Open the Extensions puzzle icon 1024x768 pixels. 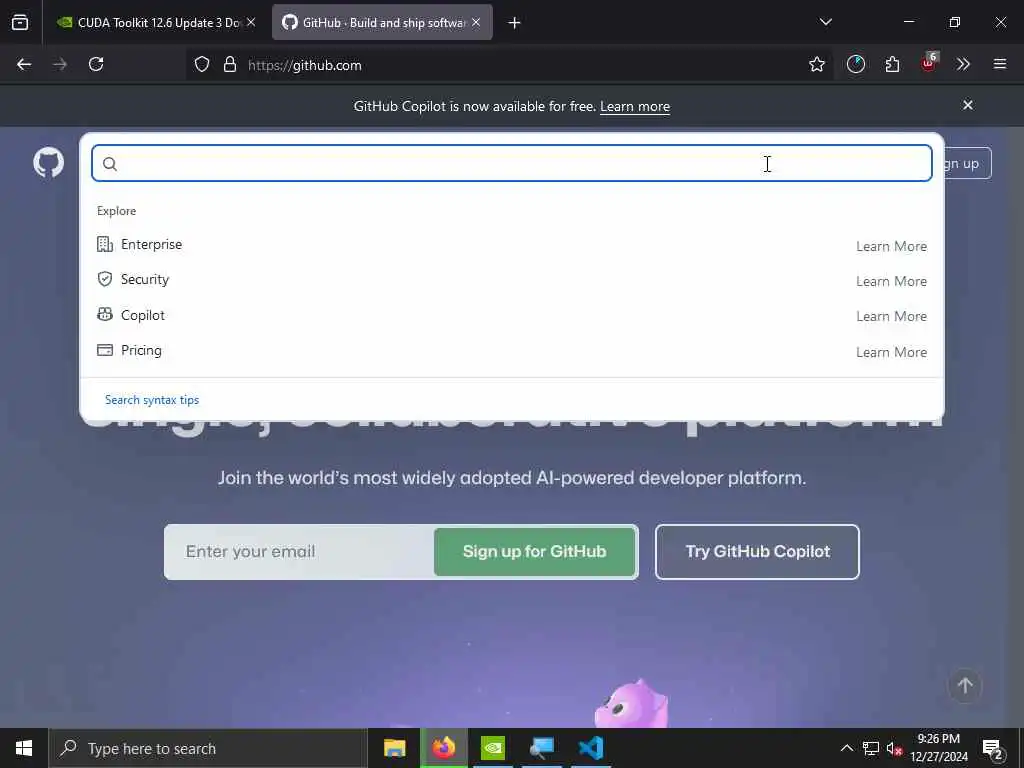[x=893, y=65]
